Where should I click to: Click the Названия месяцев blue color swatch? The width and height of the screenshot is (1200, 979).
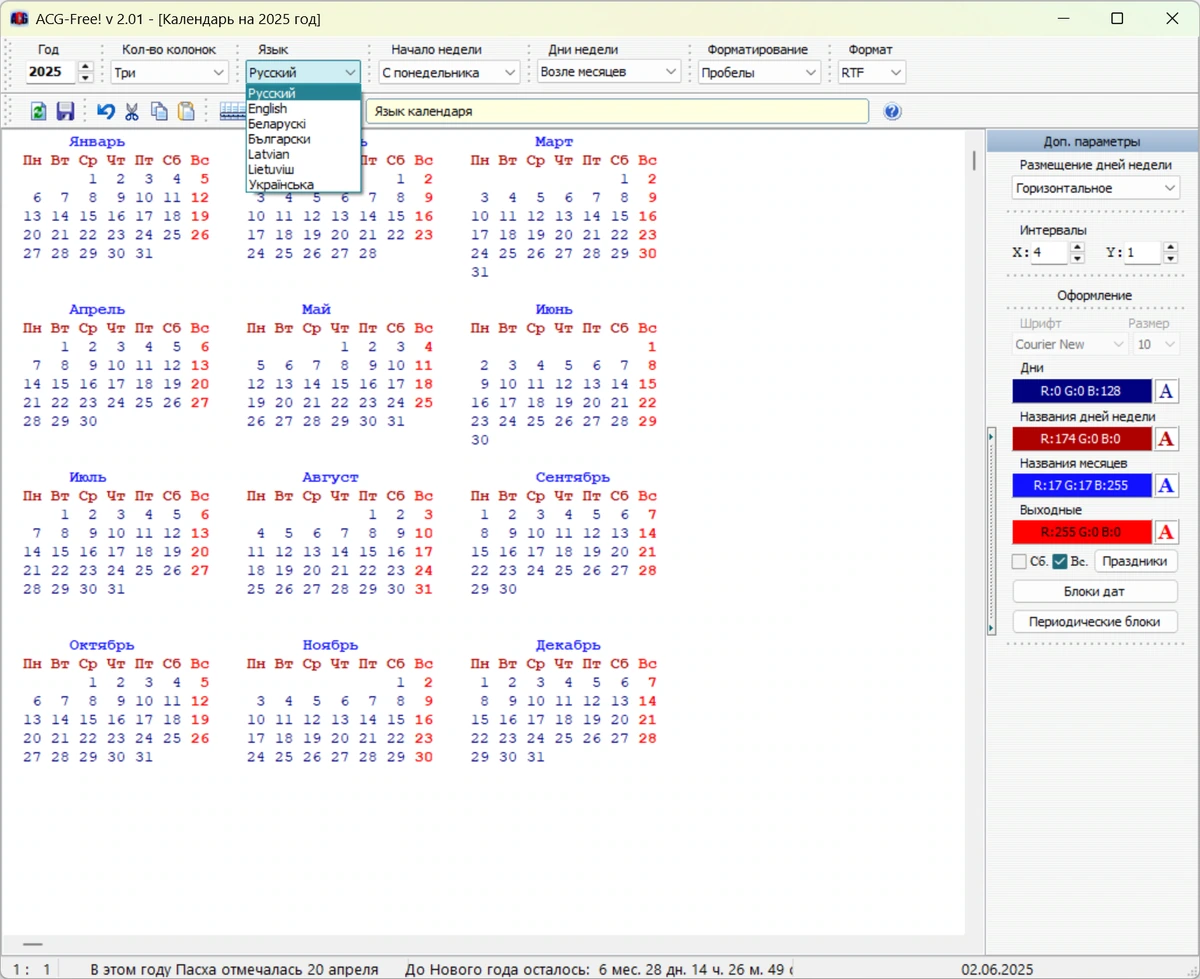pos(1082,486)
